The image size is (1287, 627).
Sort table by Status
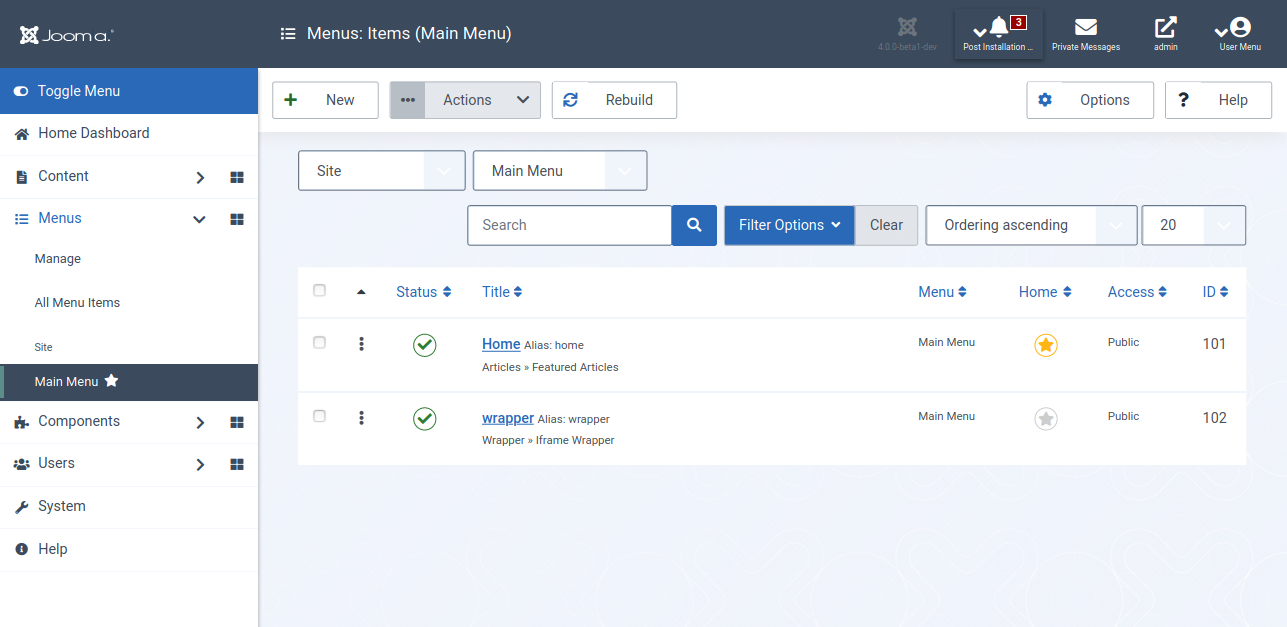coord(424,292)
